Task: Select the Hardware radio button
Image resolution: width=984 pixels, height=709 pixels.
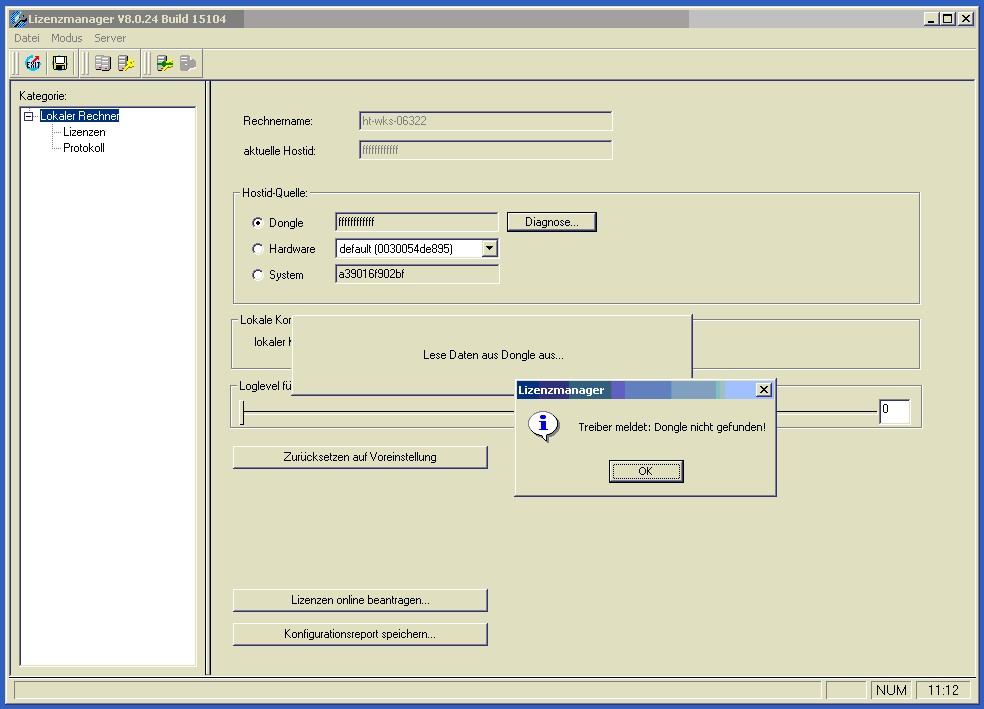Action: 257,248
